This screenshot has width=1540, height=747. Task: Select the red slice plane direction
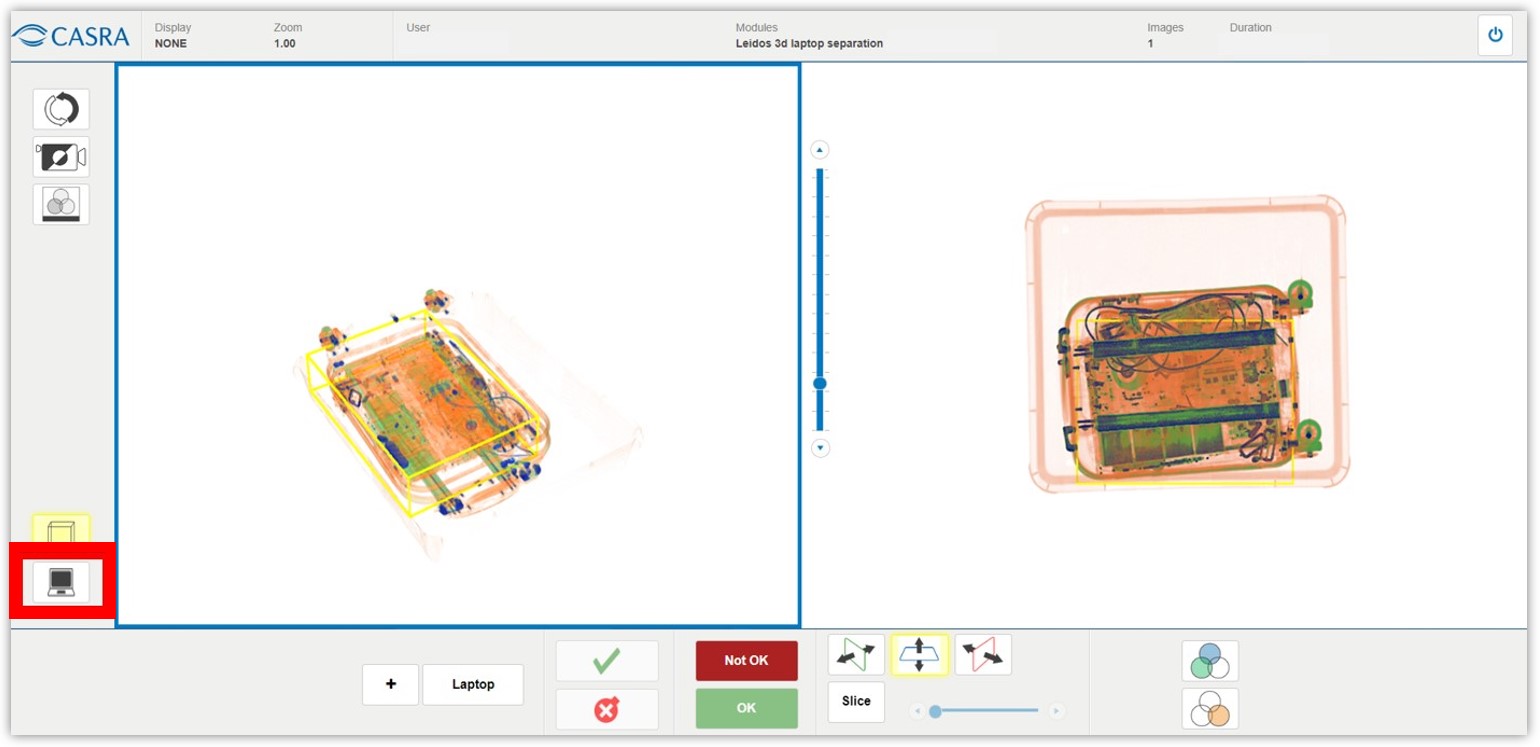(x=983, y=655)
